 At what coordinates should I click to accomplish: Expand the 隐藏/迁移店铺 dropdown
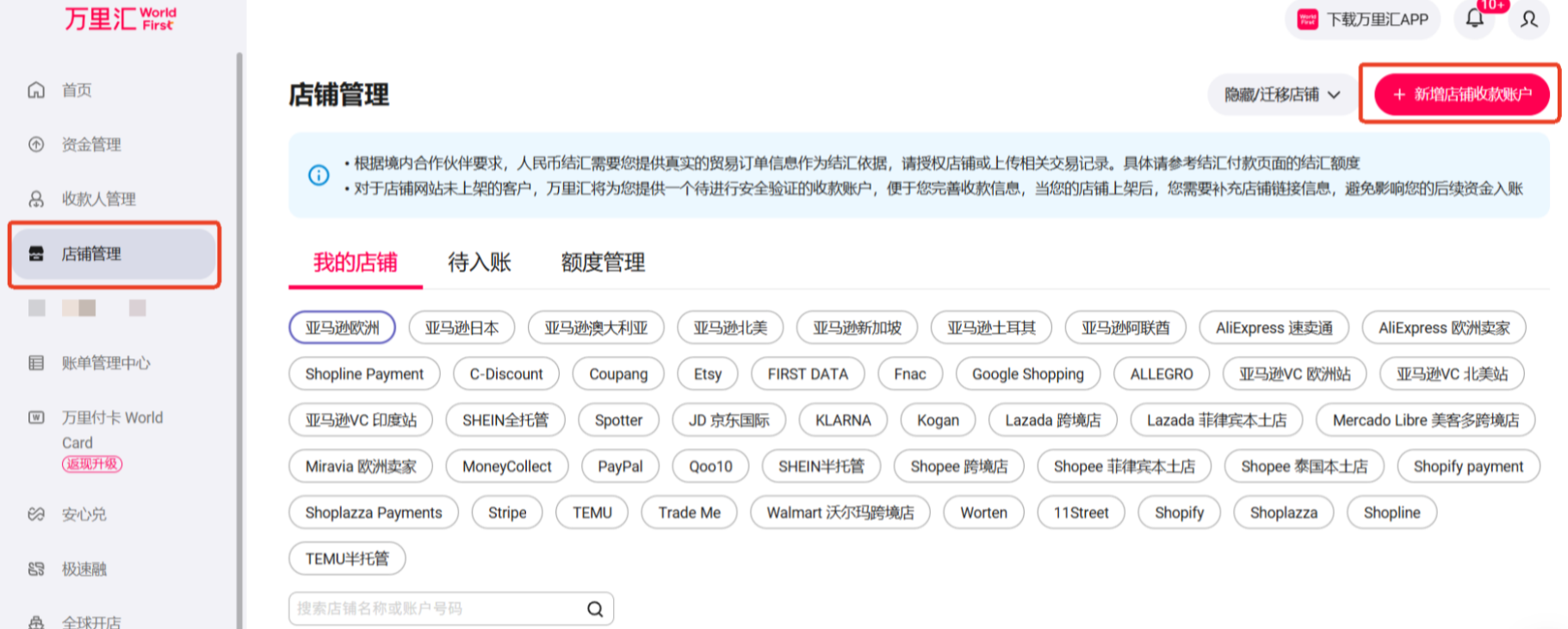(1282, 95)
